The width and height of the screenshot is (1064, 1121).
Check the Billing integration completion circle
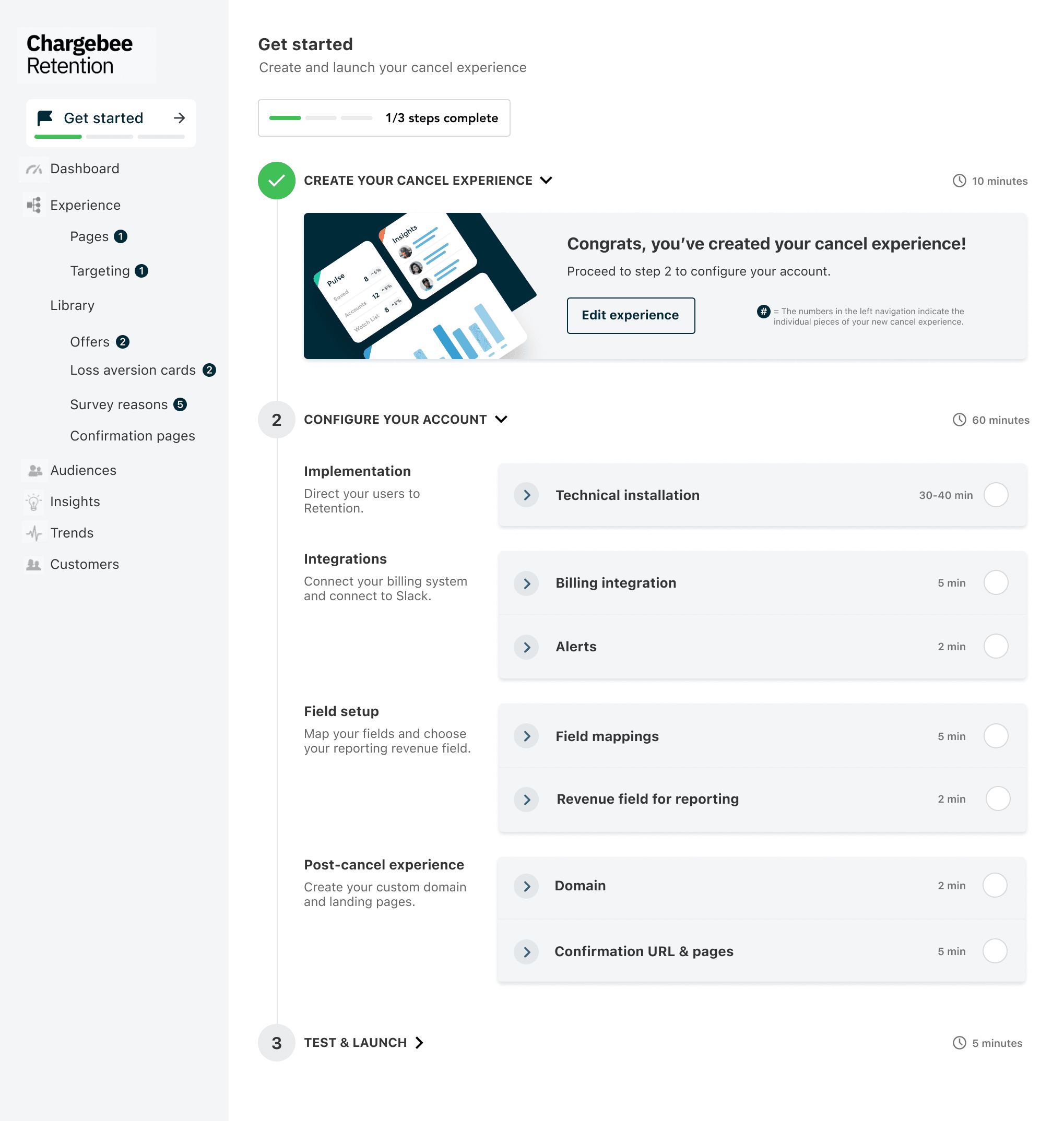click(996, 583)
